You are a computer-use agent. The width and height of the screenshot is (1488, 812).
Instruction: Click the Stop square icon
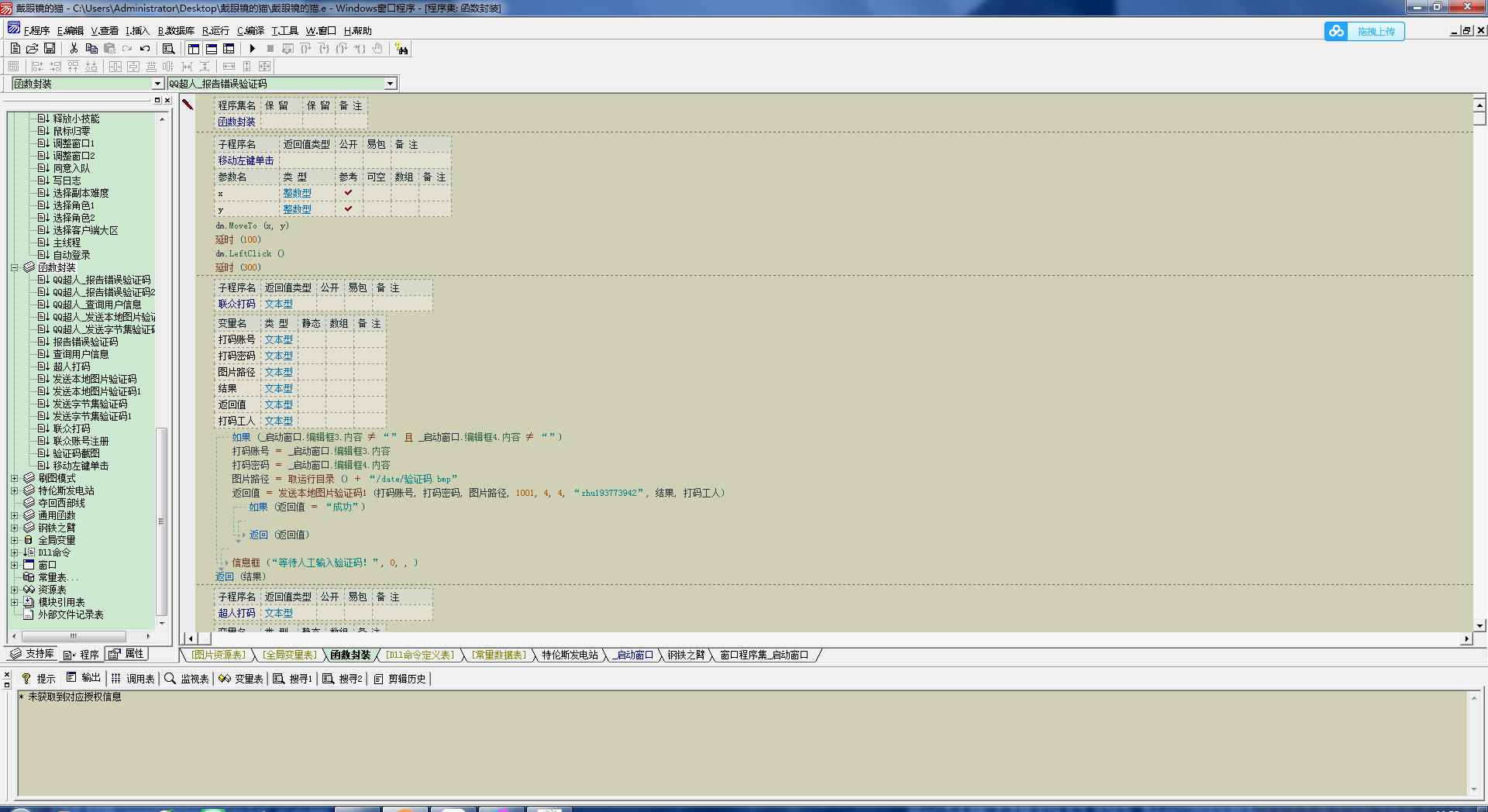coord(270,48)
